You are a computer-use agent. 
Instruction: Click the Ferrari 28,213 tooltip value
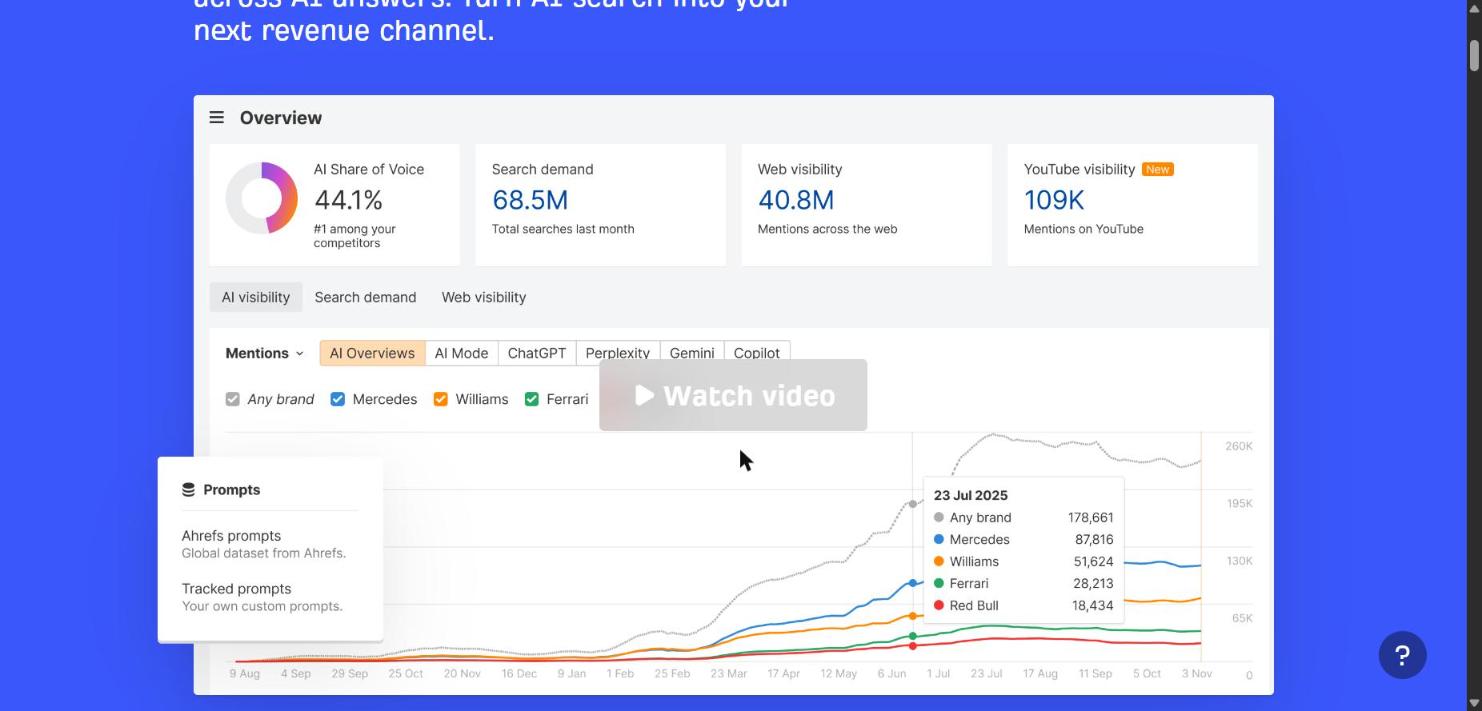(1094, 583)
